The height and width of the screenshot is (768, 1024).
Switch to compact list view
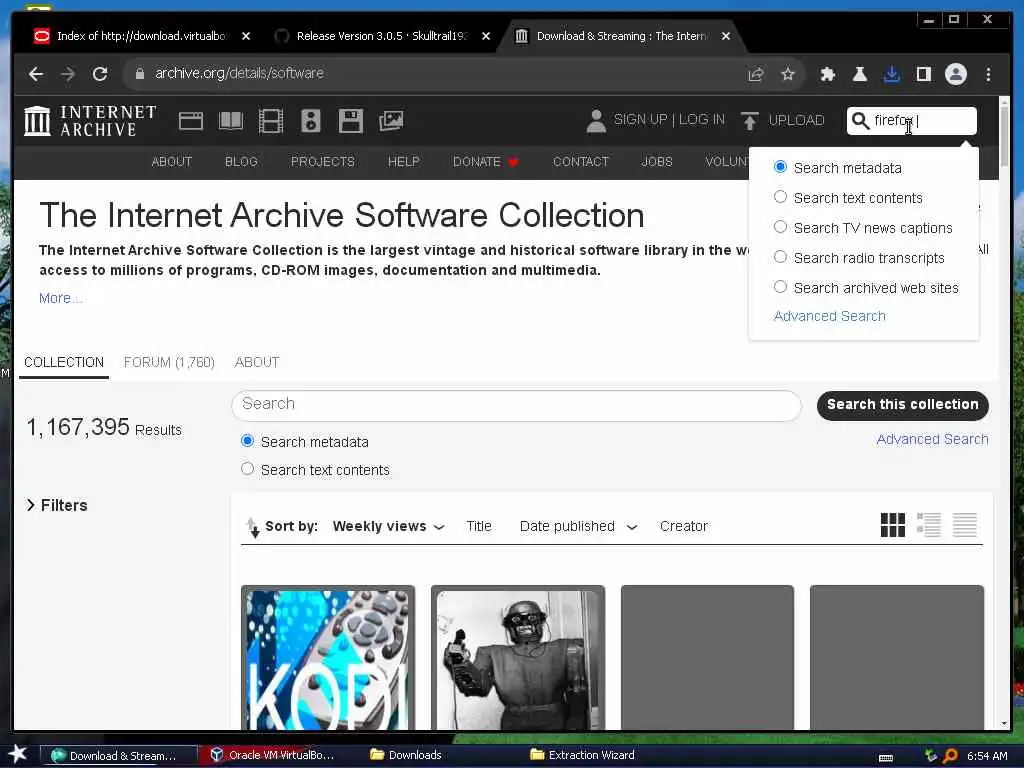[965, 524]
